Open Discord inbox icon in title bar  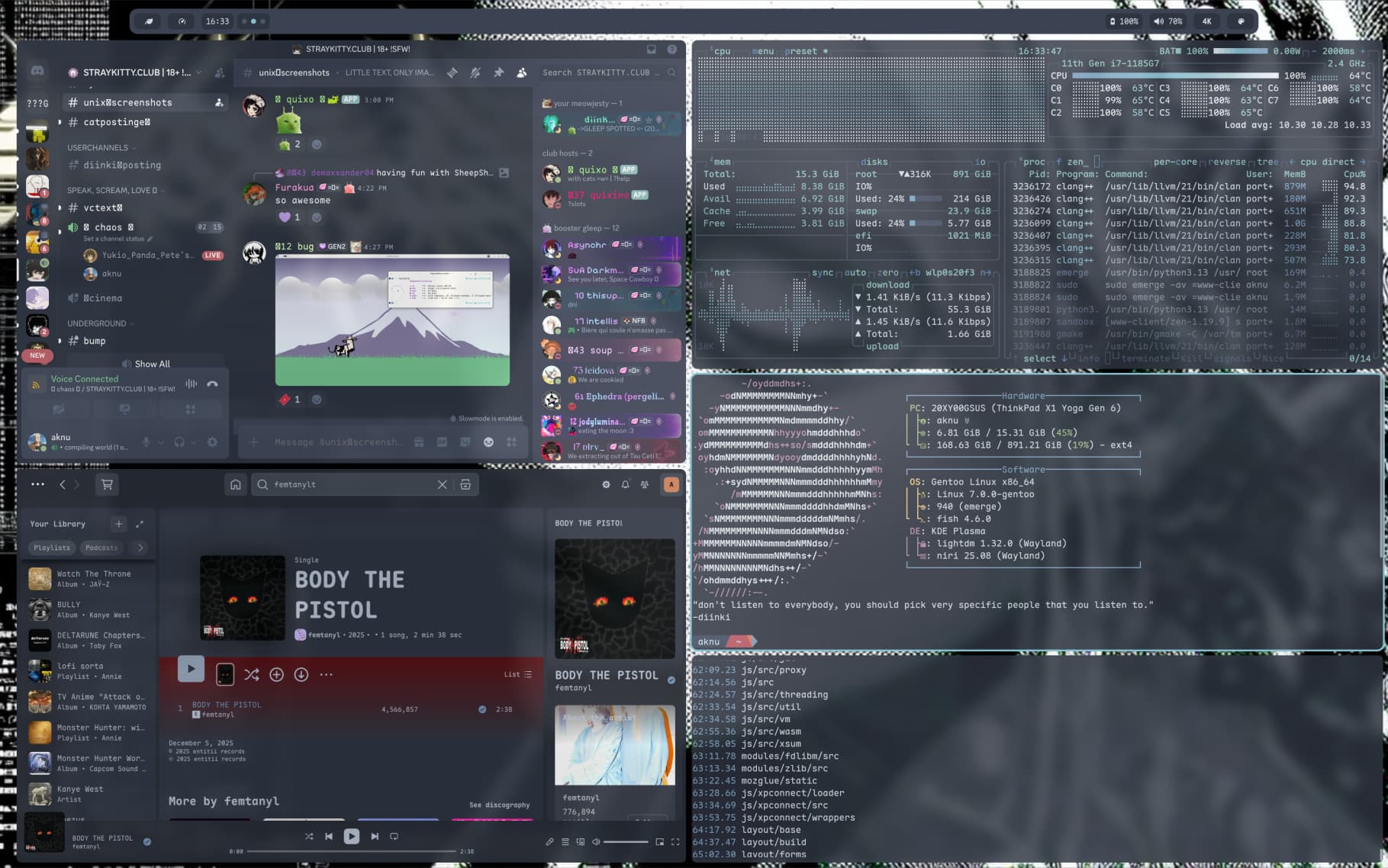tap(652, 50)
